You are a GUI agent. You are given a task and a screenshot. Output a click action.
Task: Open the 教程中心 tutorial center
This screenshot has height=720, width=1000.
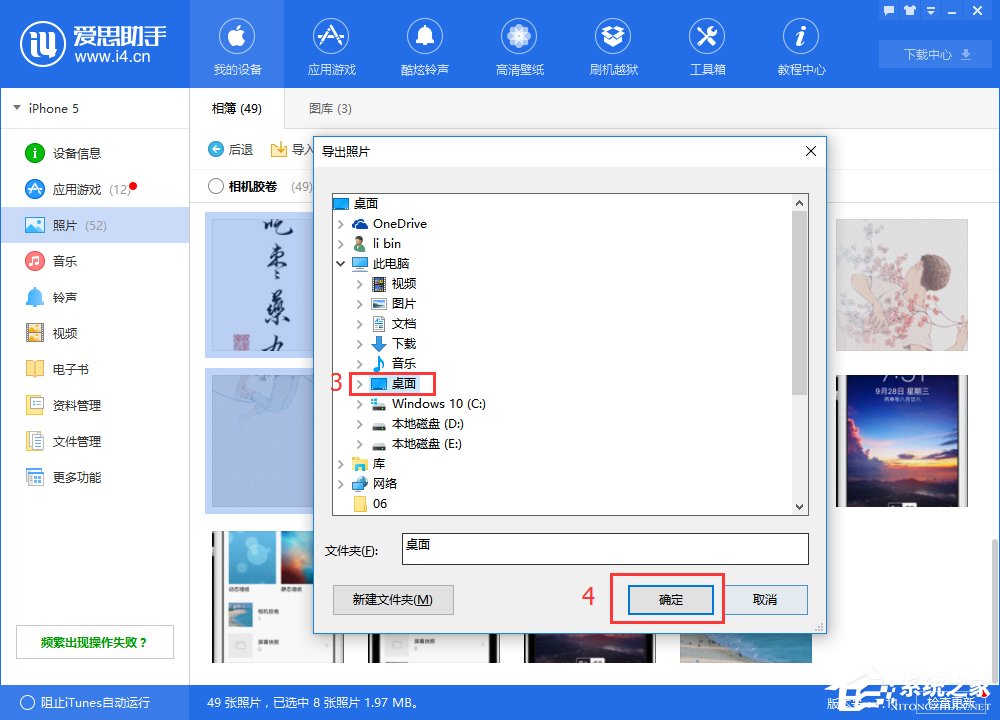(800, 45)
